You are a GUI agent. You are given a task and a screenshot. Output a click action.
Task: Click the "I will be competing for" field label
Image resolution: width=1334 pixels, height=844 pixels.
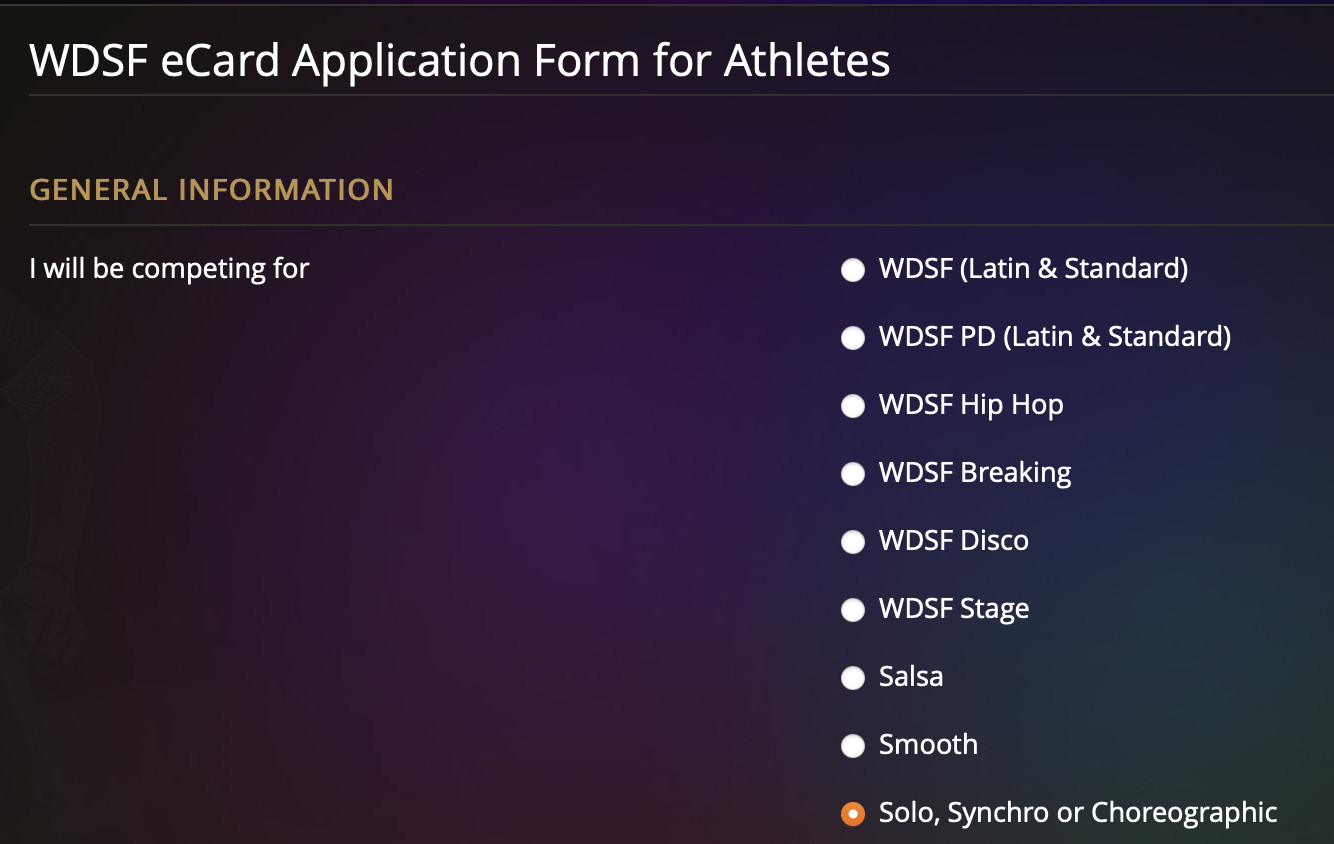pyautogui.click(x=169, y=269)
